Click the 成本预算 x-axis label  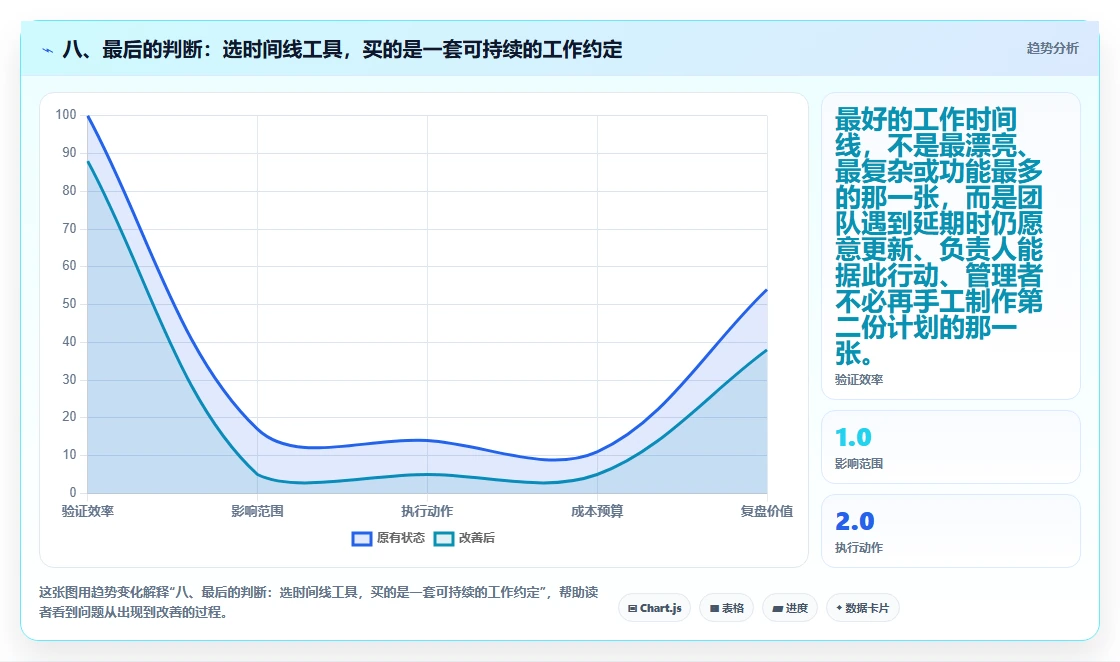click(x=597, y=511)
